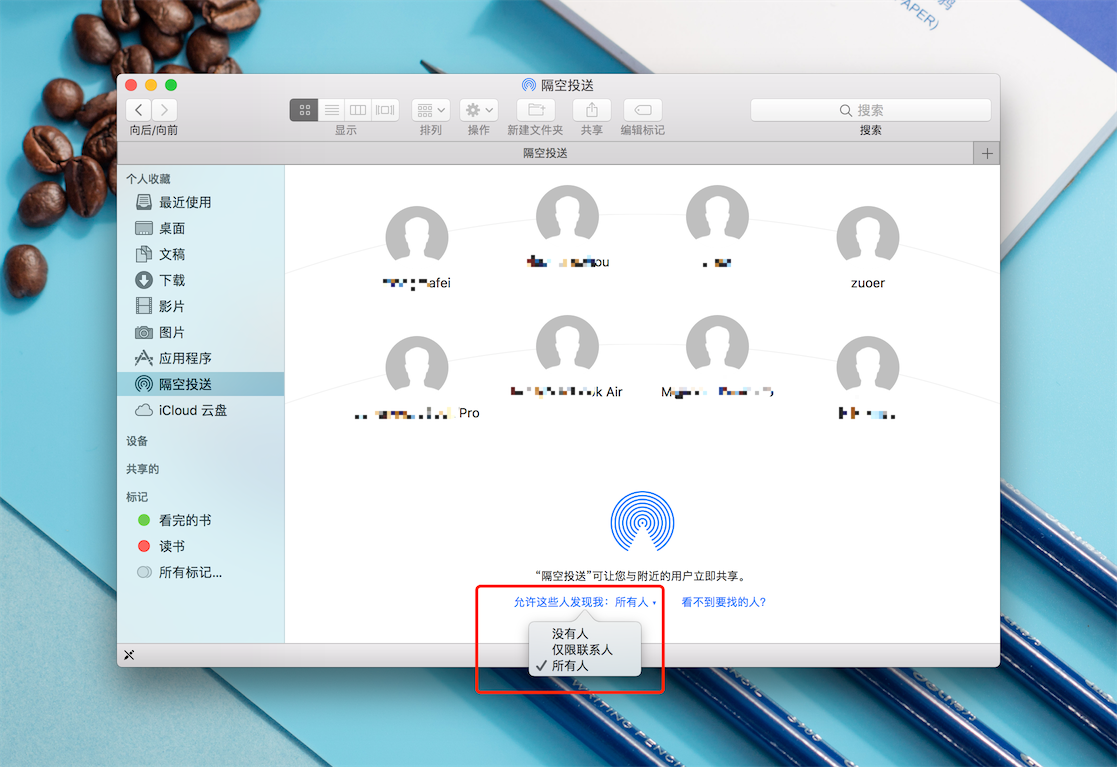This screenshot has width=1117, height=767.
Task: Open 应用程序 in the sidebar
Action: [201, 358]
